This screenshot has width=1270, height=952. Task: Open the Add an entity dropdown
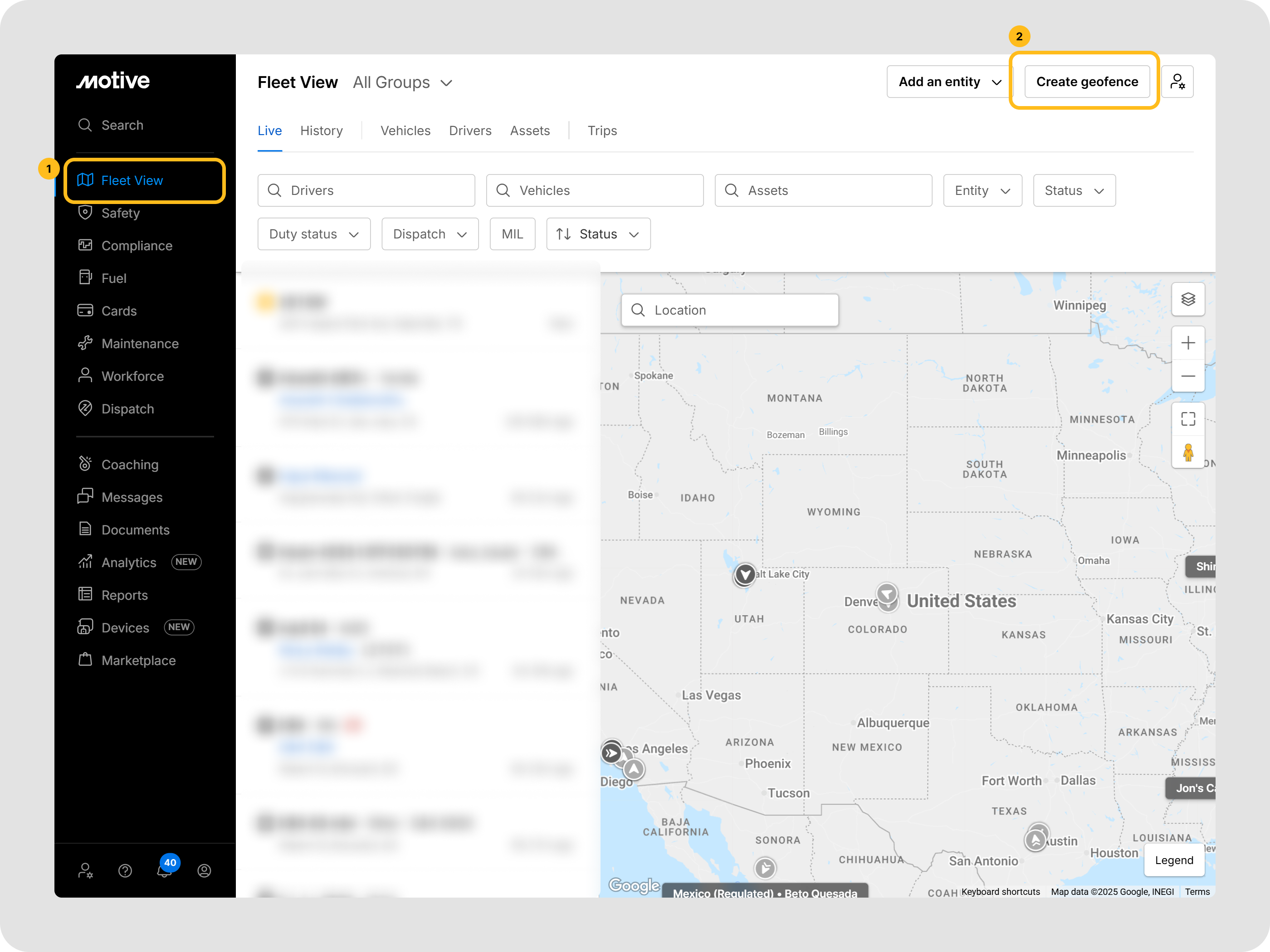point(949,82)
